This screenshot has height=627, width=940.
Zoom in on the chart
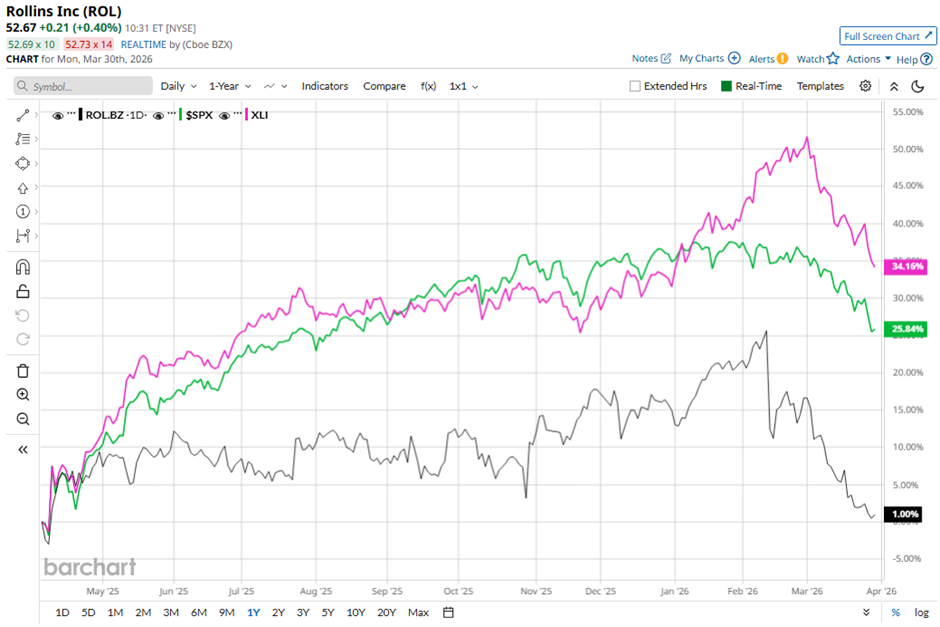[x=23, y=394]
